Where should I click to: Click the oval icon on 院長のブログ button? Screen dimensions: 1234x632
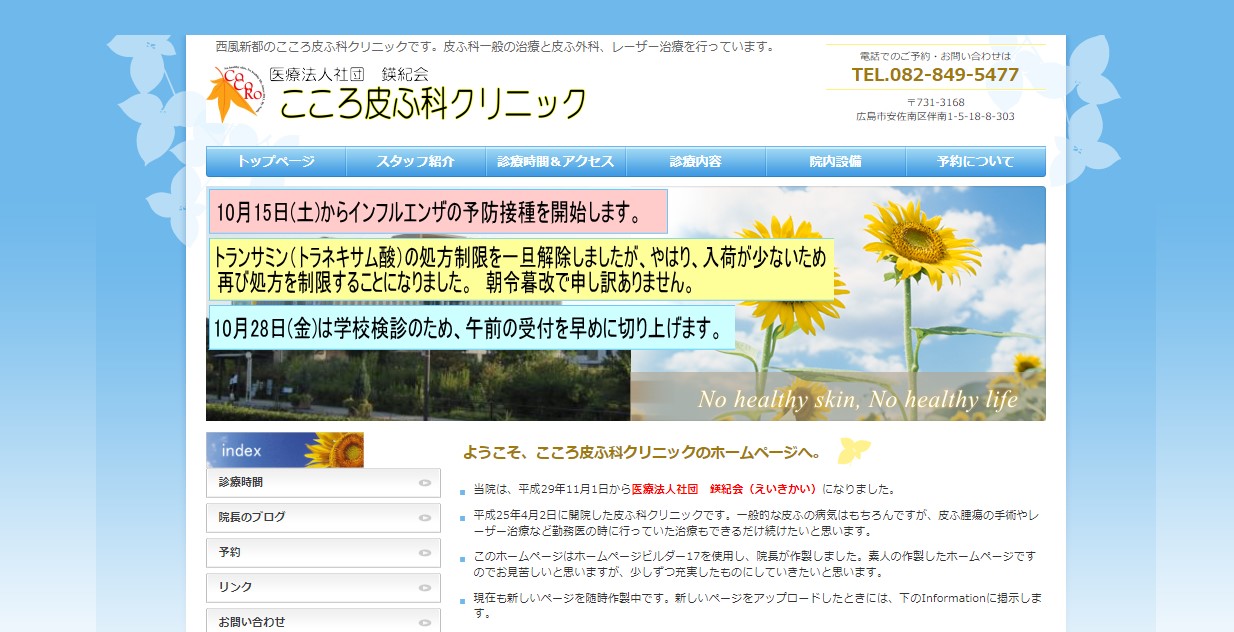[425, 518]
